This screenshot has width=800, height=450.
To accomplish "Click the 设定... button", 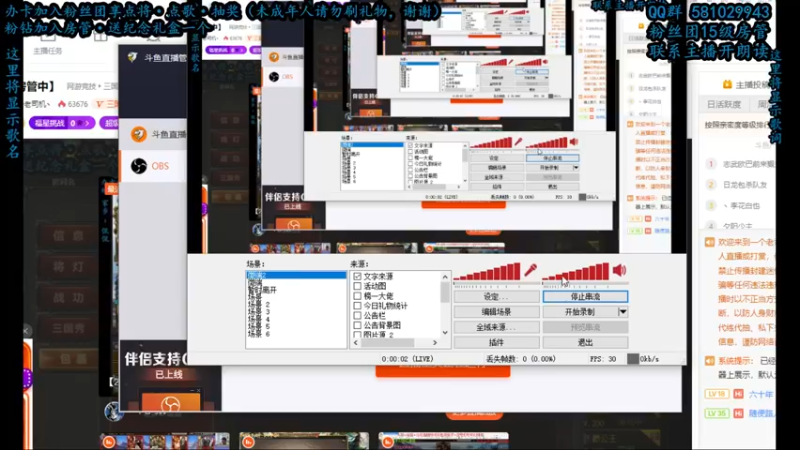I will (496, 296).
